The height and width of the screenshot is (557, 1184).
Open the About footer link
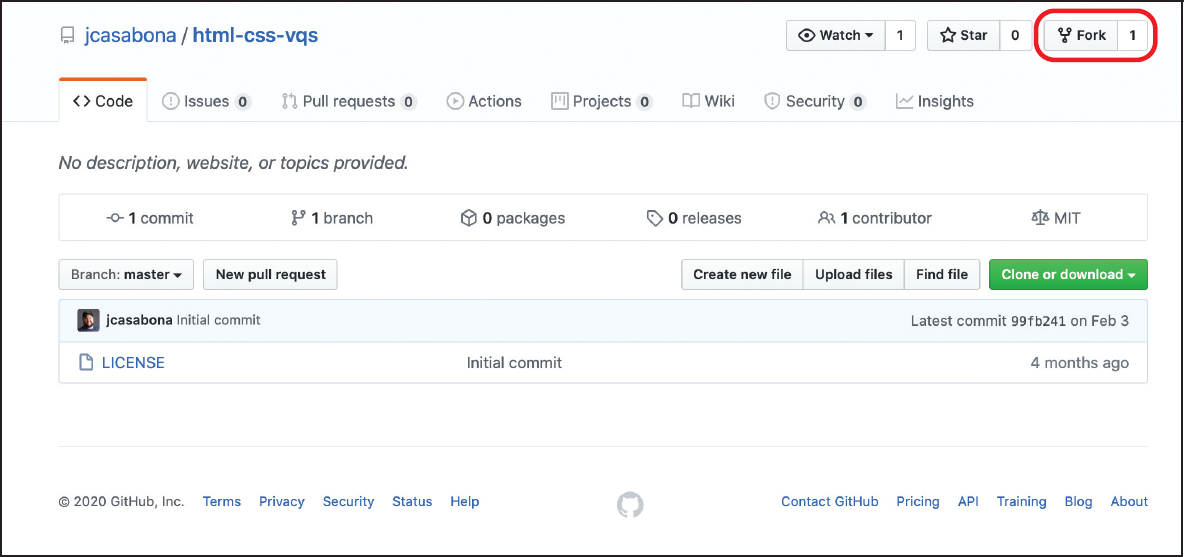pyautogui.click(x=1129, y=501)
